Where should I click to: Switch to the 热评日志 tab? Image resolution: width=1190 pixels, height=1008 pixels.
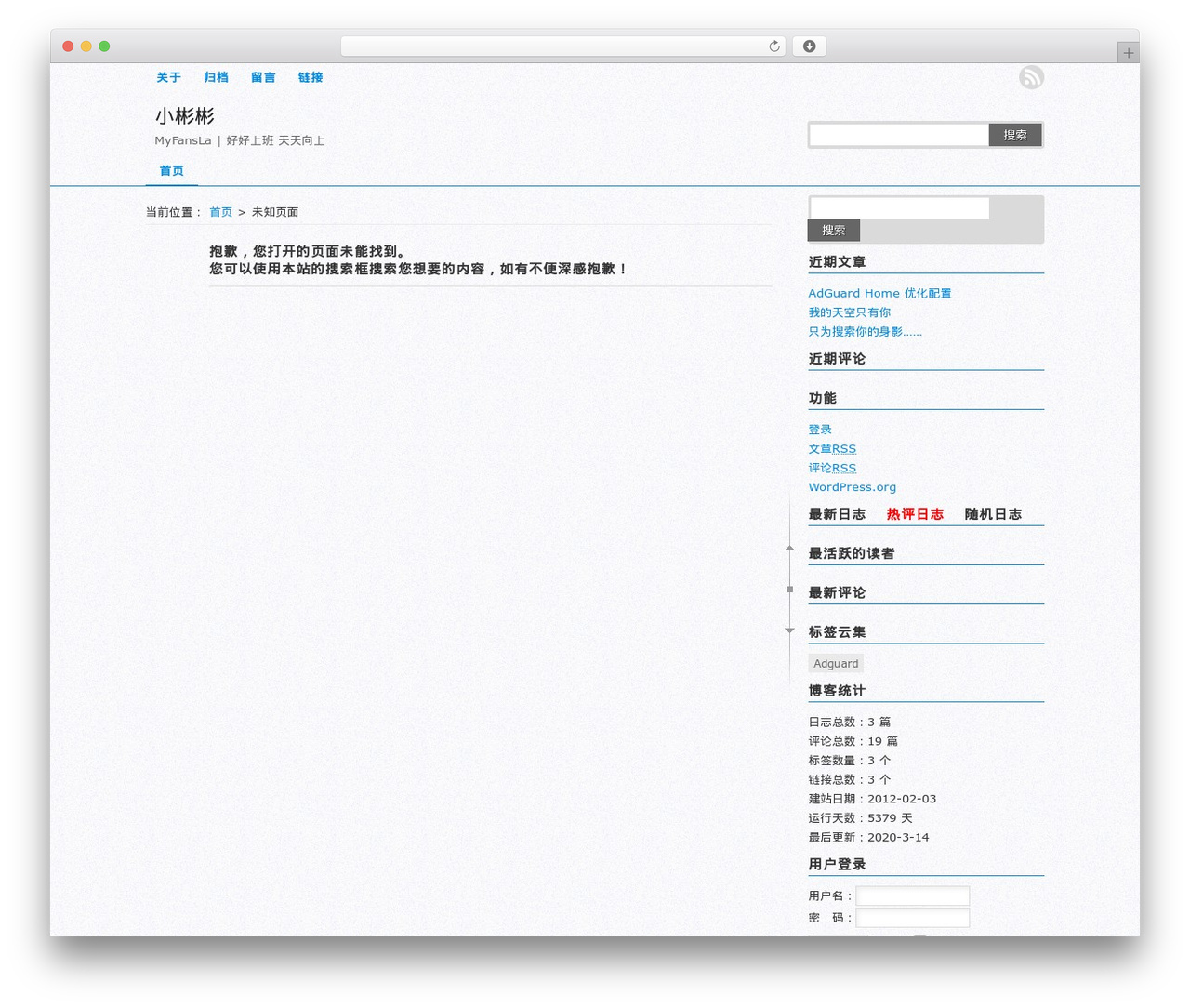915,514
